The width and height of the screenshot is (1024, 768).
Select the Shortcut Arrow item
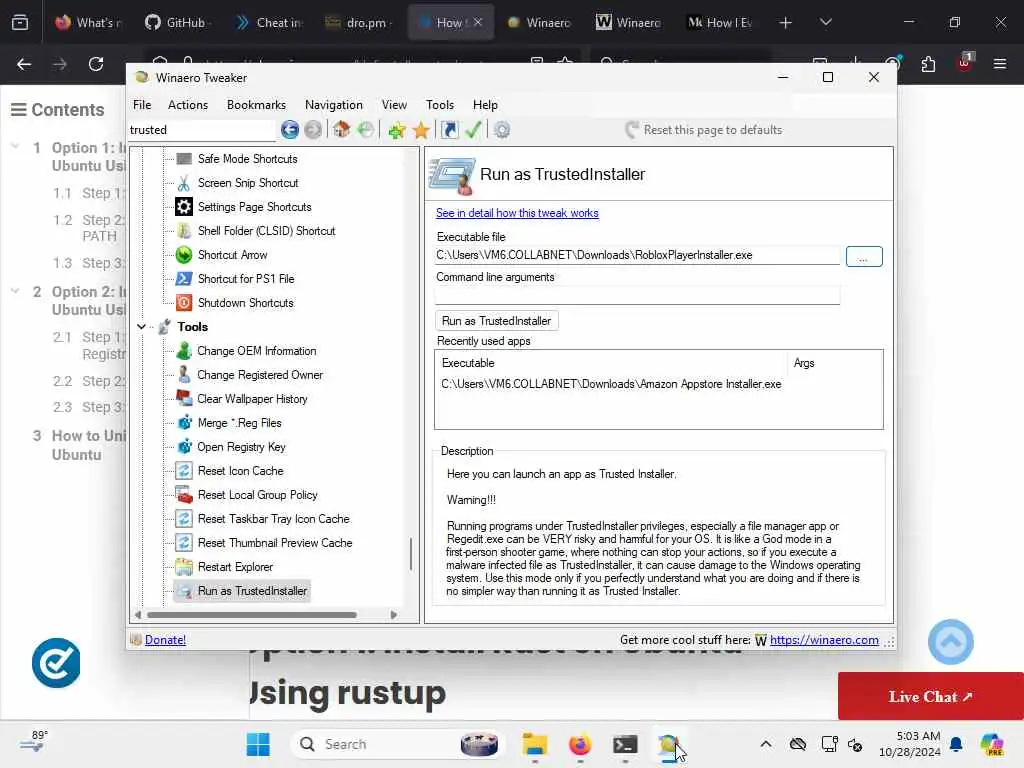(232, 255)
